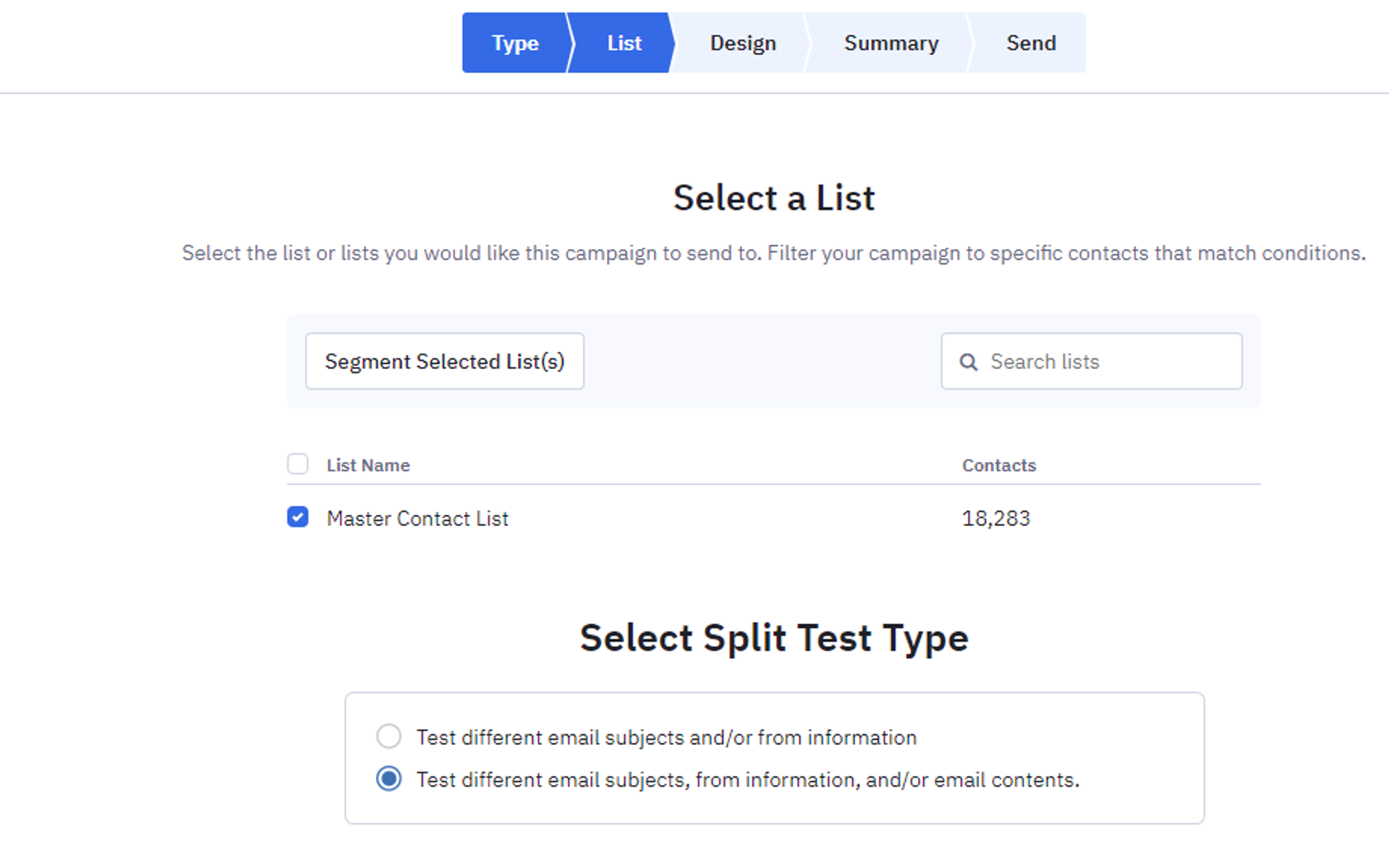Screen dimensions: 1389x868
Task: Check the select-all checkbox in the list header
Action: click(297, 464)
